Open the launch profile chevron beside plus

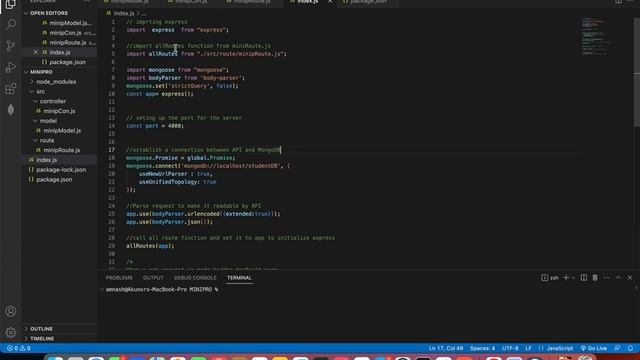click(573, 278)
